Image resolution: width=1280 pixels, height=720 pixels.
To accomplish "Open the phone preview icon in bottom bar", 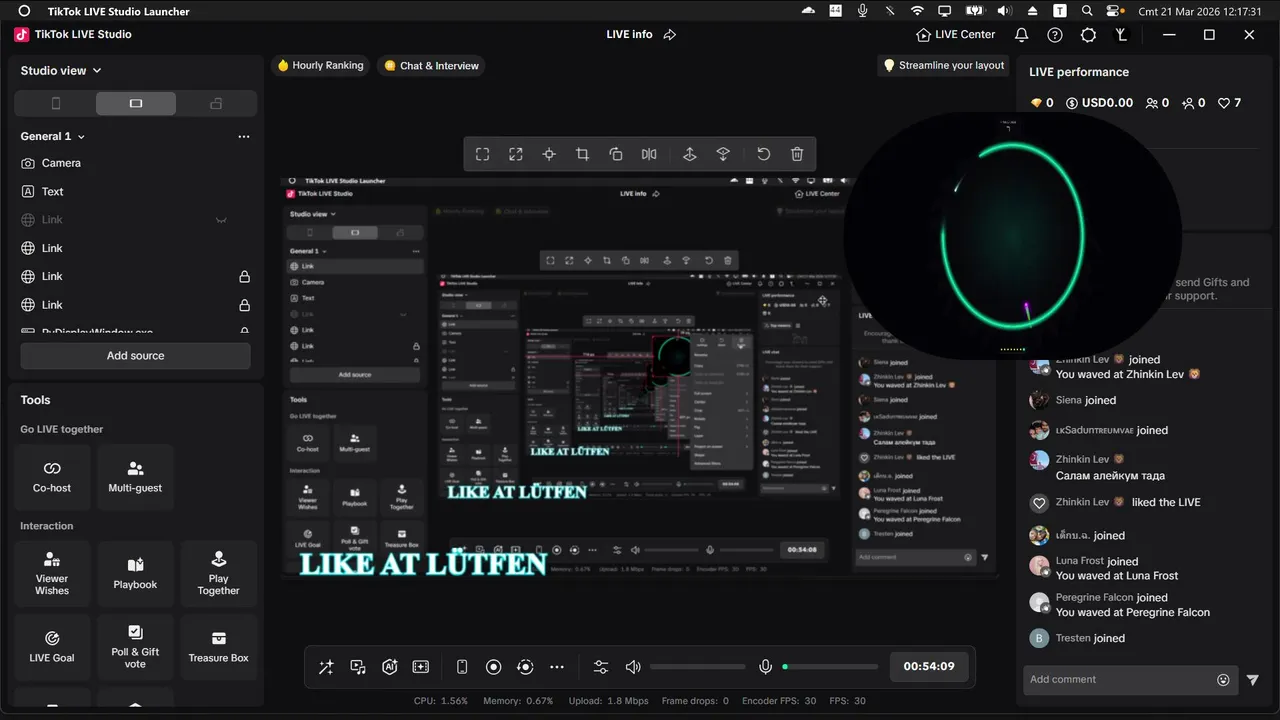I will [x=462, y=667].
